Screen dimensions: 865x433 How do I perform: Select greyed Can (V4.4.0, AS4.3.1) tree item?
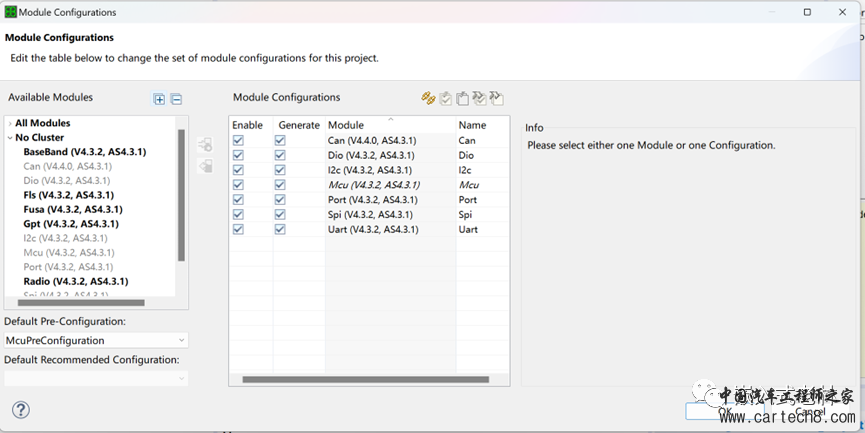(67, 166)
